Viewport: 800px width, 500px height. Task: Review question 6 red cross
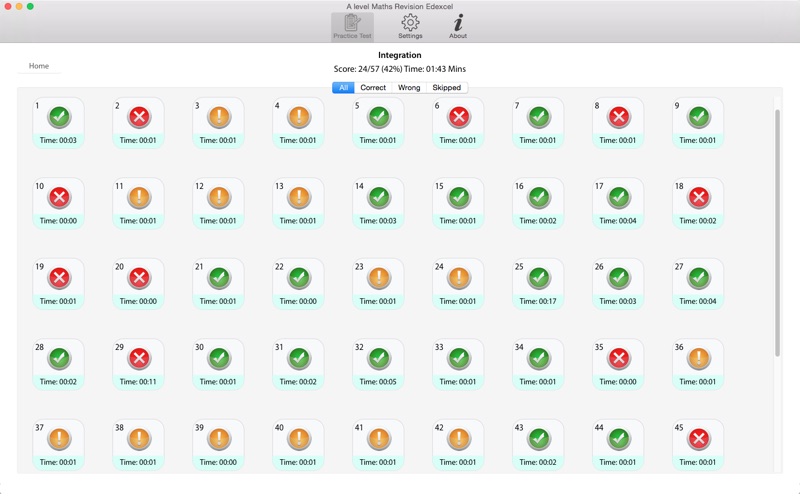click(x=459, y=117)
